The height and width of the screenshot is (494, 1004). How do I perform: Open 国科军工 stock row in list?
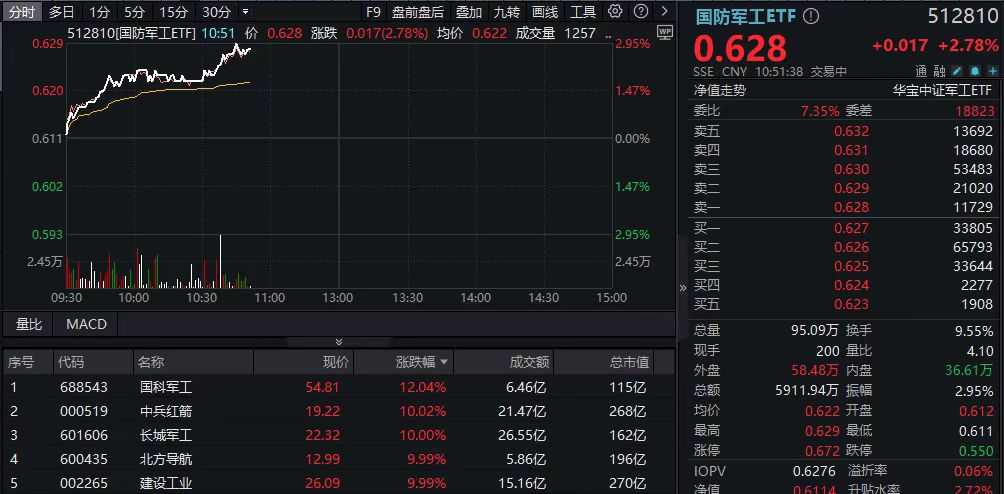pyautogui.click(x=165, y=387)
